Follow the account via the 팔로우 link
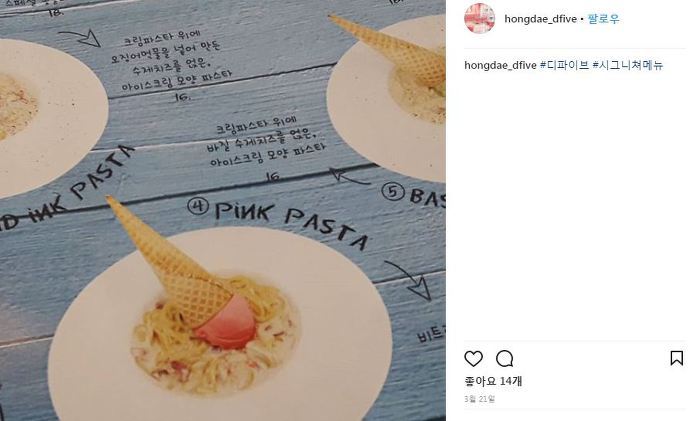This screenshot has width=700, height=421. click(x=604, y=19)
